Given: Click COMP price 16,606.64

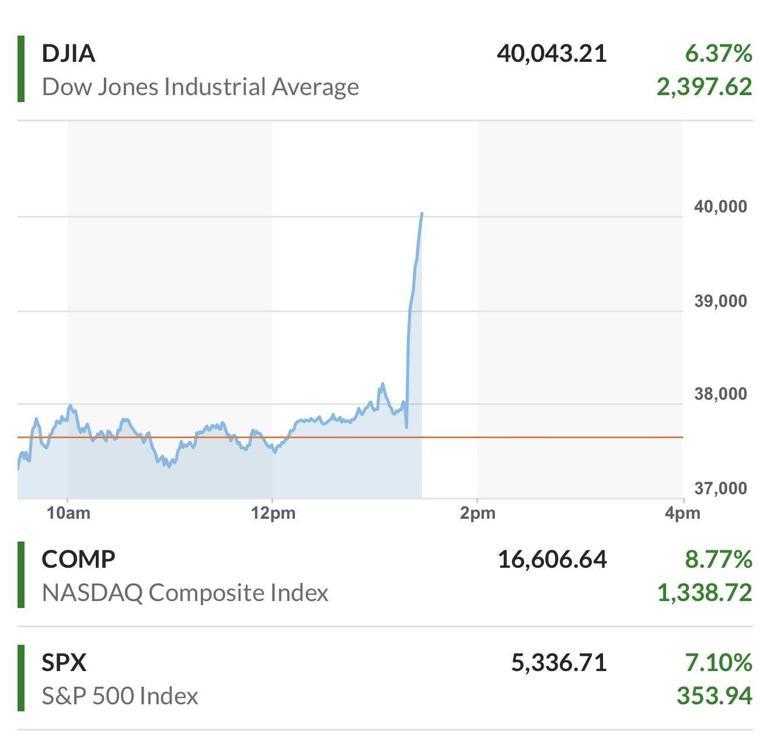Looking at the screenshot, I should [552, 560].
